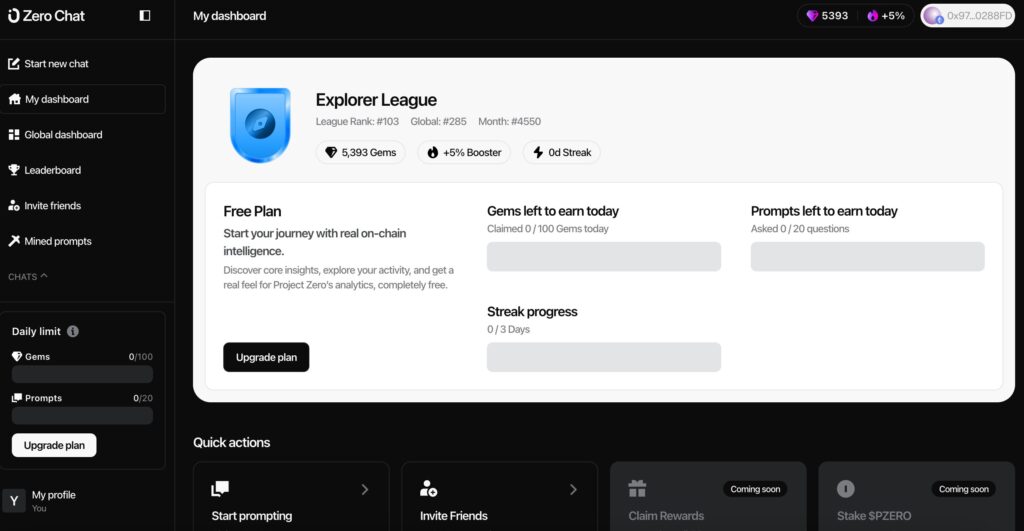Open My dashboard in sidebar
The image size is (1024, 531).
click(83, 99)
